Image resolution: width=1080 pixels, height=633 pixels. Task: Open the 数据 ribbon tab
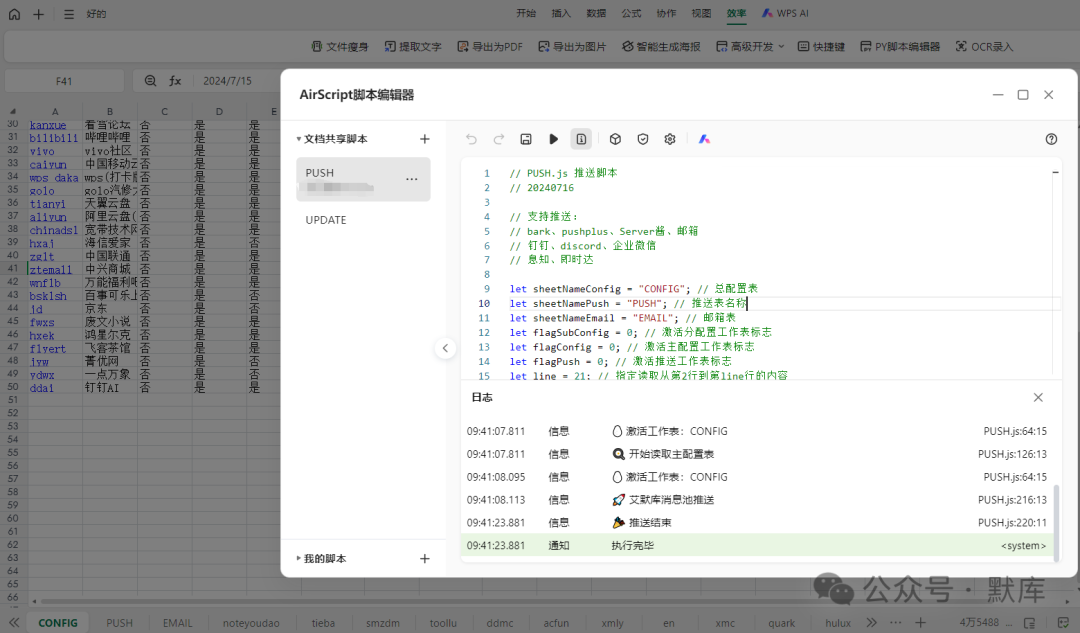[596, 13]
